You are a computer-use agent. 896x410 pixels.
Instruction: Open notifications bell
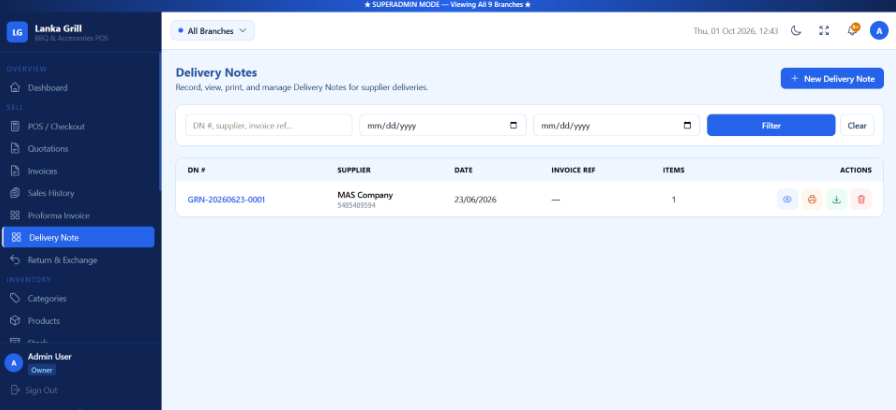coord(852,31)
